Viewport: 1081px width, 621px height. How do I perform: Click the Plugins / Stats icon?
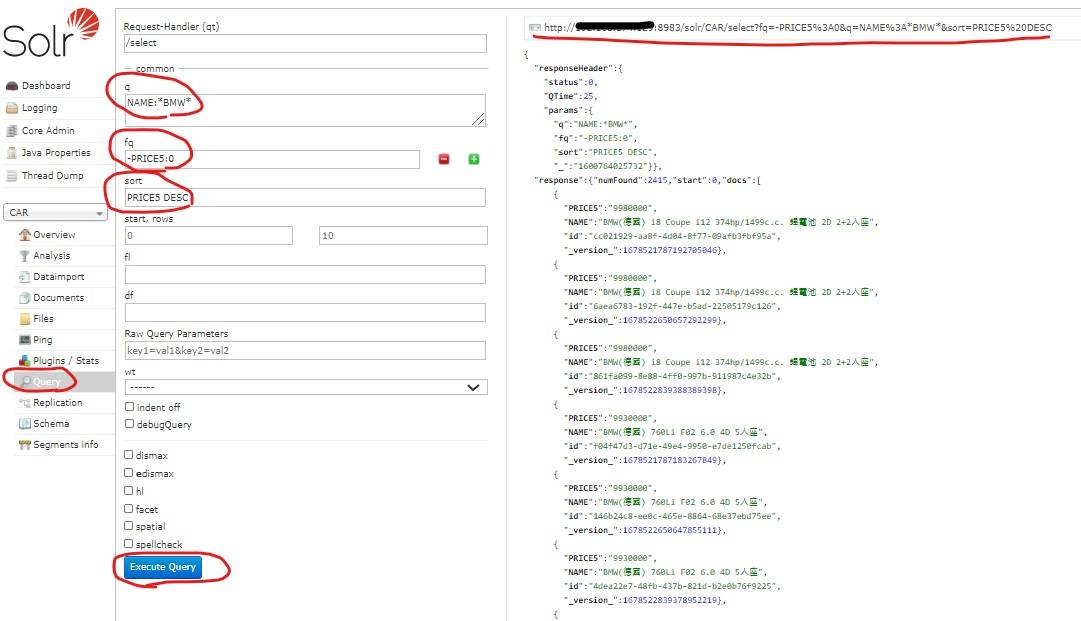pos(25,361)
